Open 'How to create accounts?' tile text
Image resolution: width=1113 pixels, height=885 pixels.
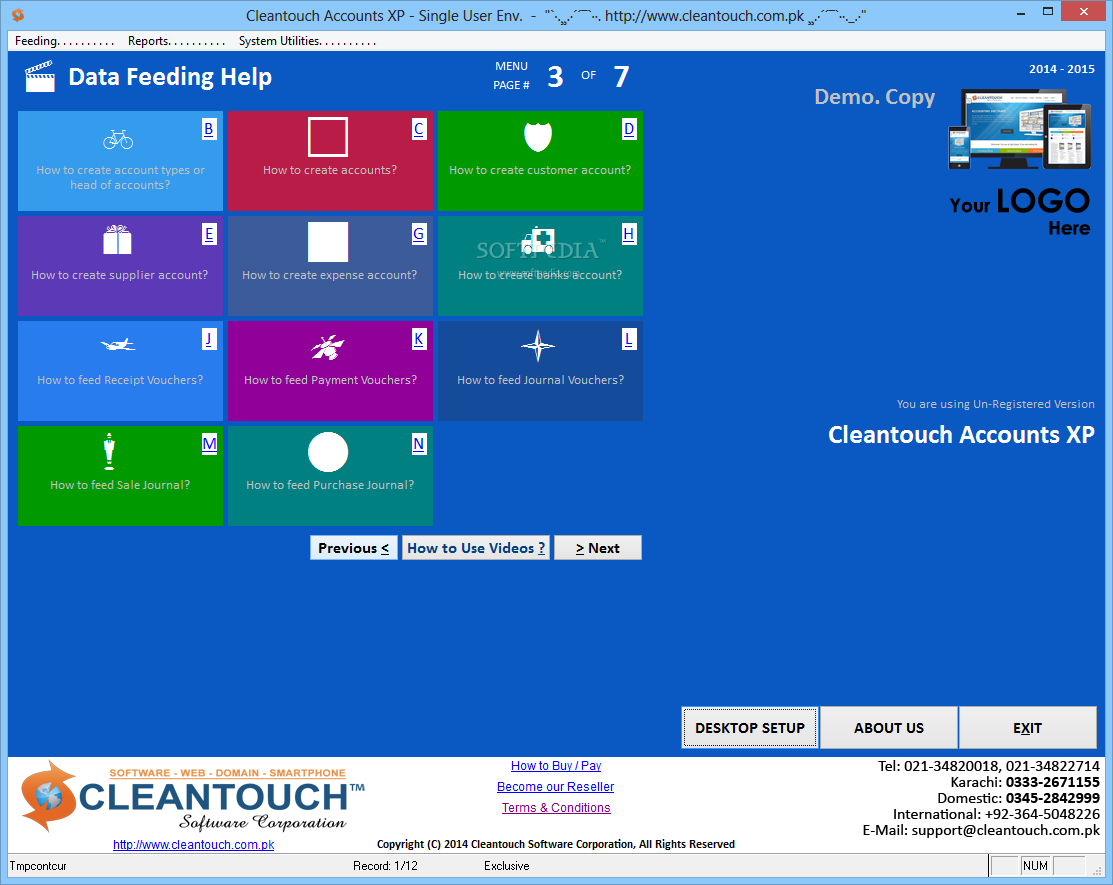pyautogui.click(x=330, y=170)
